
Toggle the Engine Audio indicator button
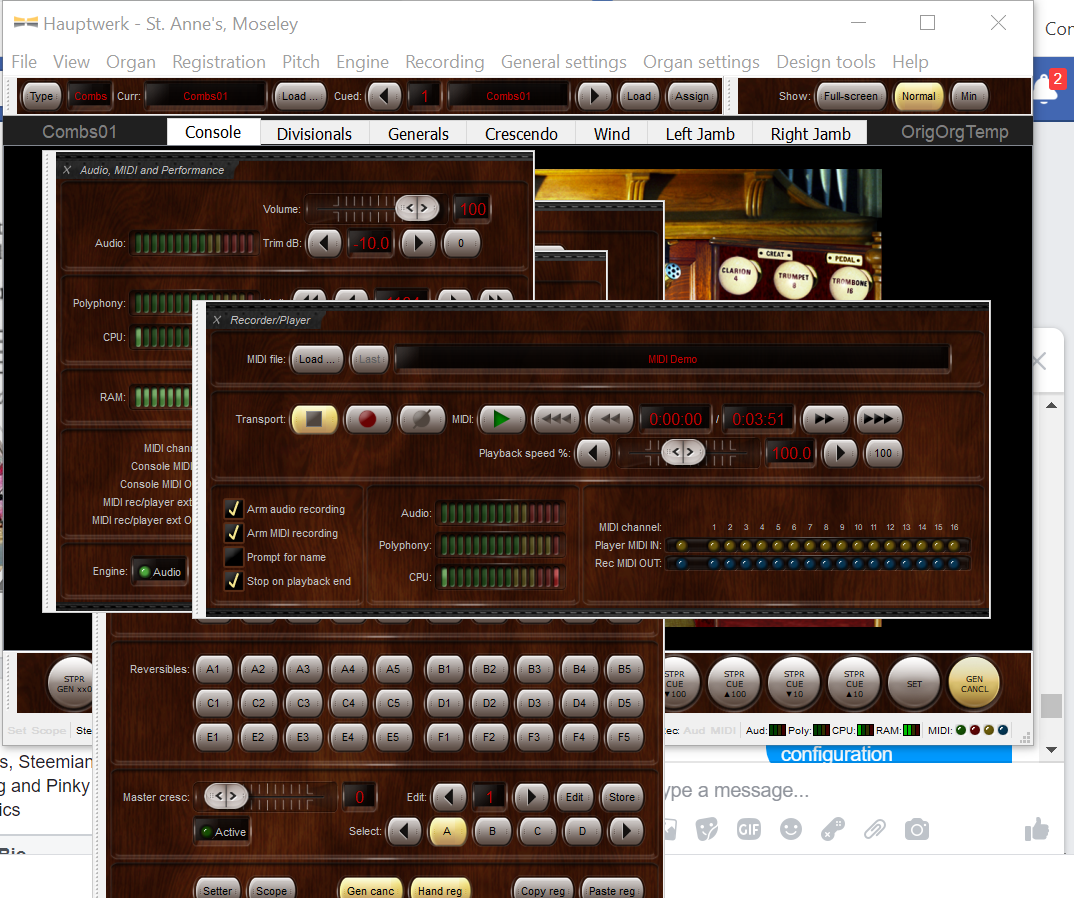tap(160, 571)
